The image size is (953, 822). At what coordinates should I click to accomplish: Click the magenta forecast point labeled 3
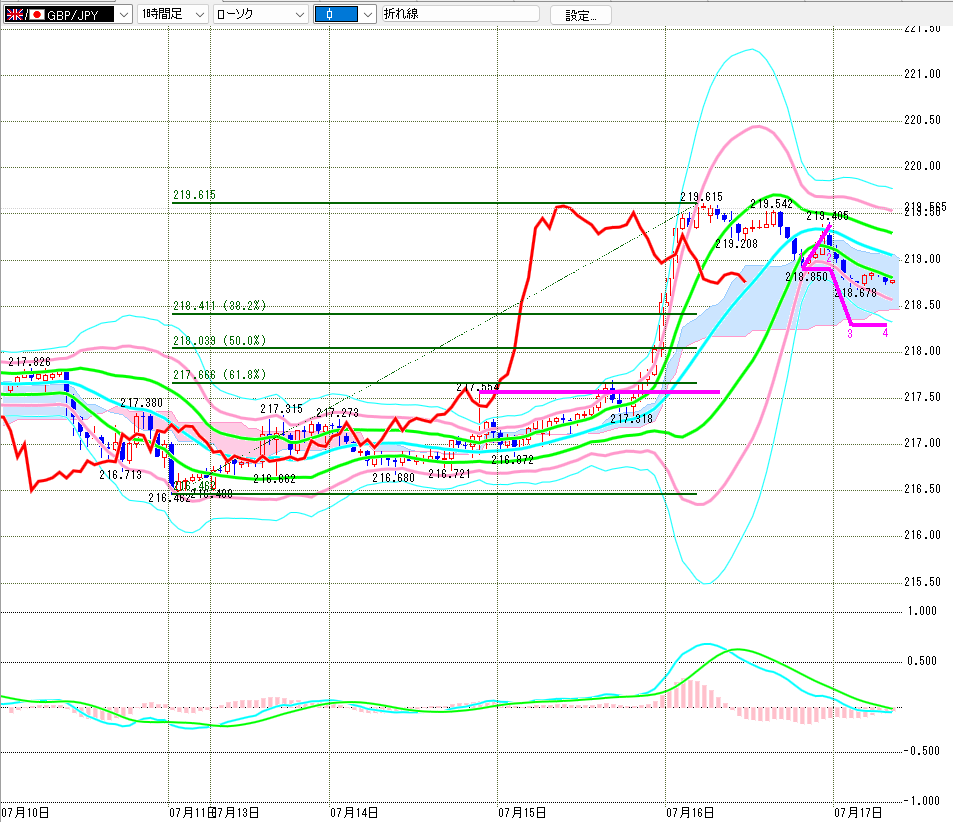click(x=850, y=334)
